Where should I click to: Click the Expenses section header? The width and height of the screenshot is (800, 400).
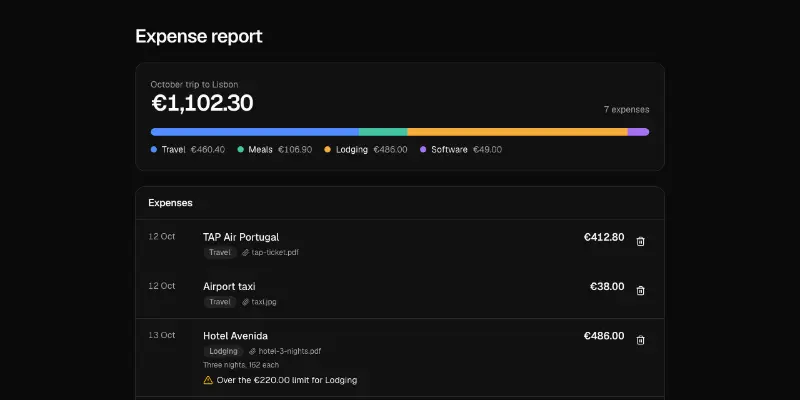170,203
